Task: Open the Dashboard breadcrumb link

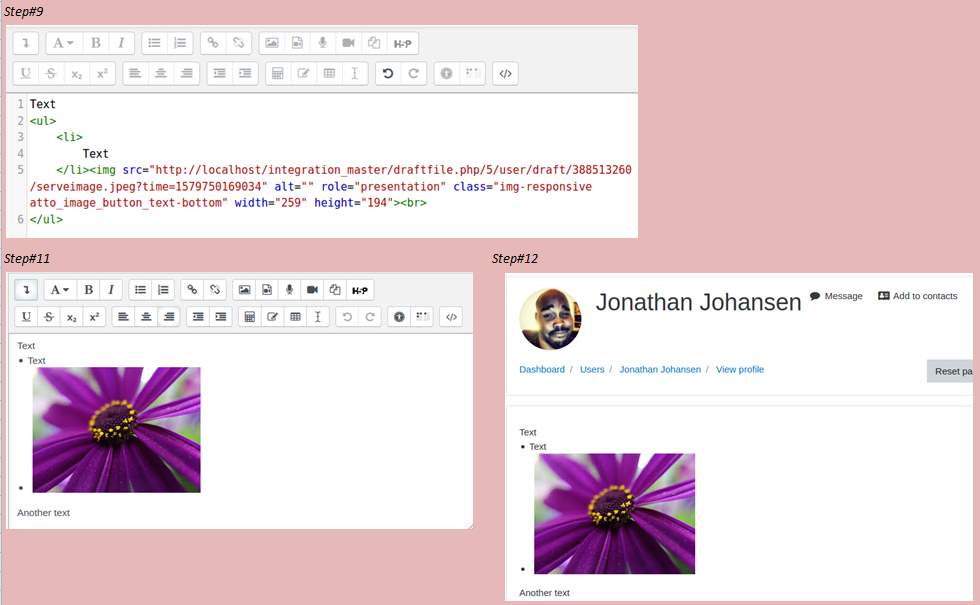Action: (x=542, y=369)
